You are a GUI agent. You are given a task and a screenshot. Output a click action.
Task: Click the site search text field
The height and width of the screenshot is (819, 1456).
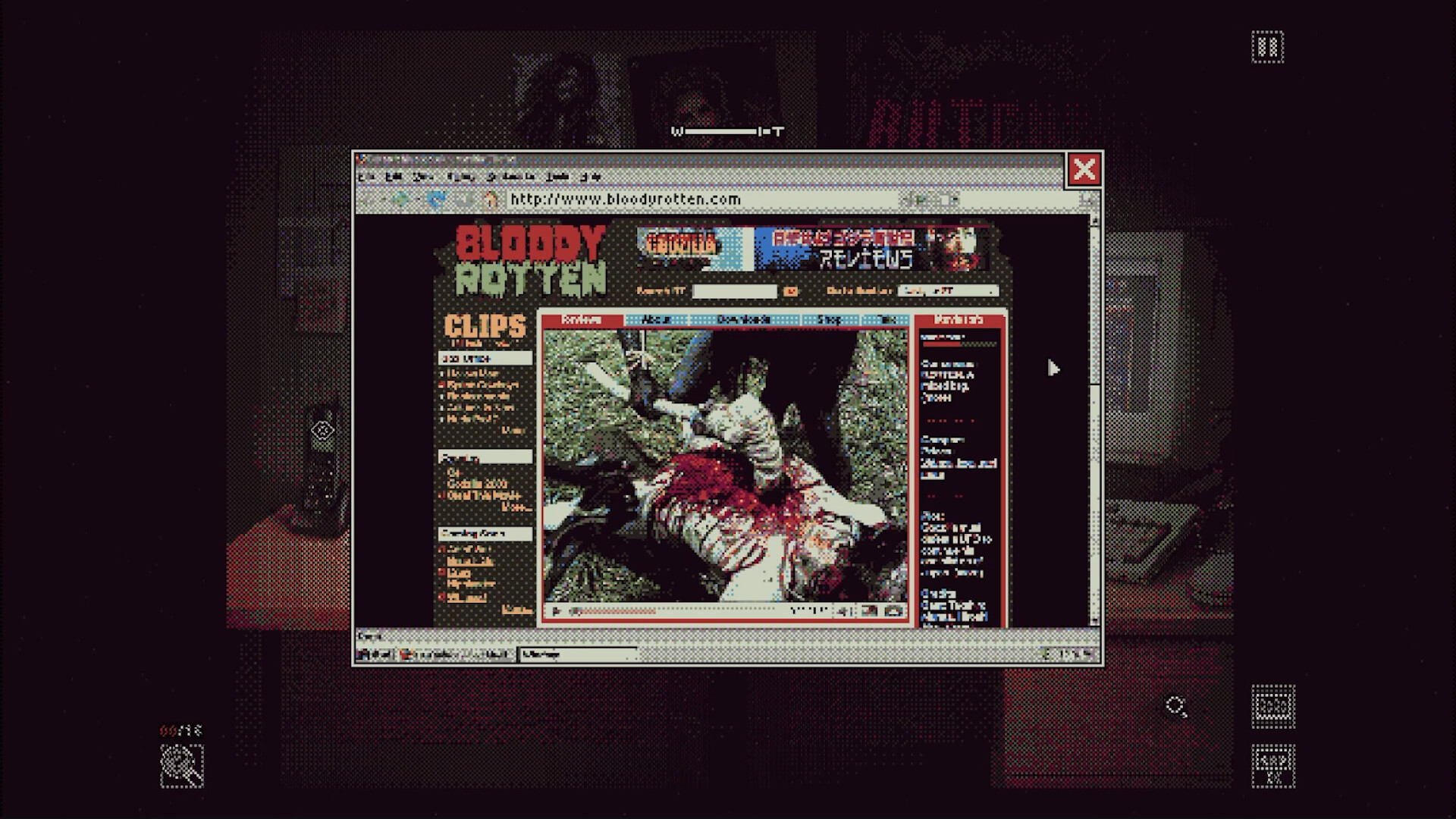(x=735, y=291)
